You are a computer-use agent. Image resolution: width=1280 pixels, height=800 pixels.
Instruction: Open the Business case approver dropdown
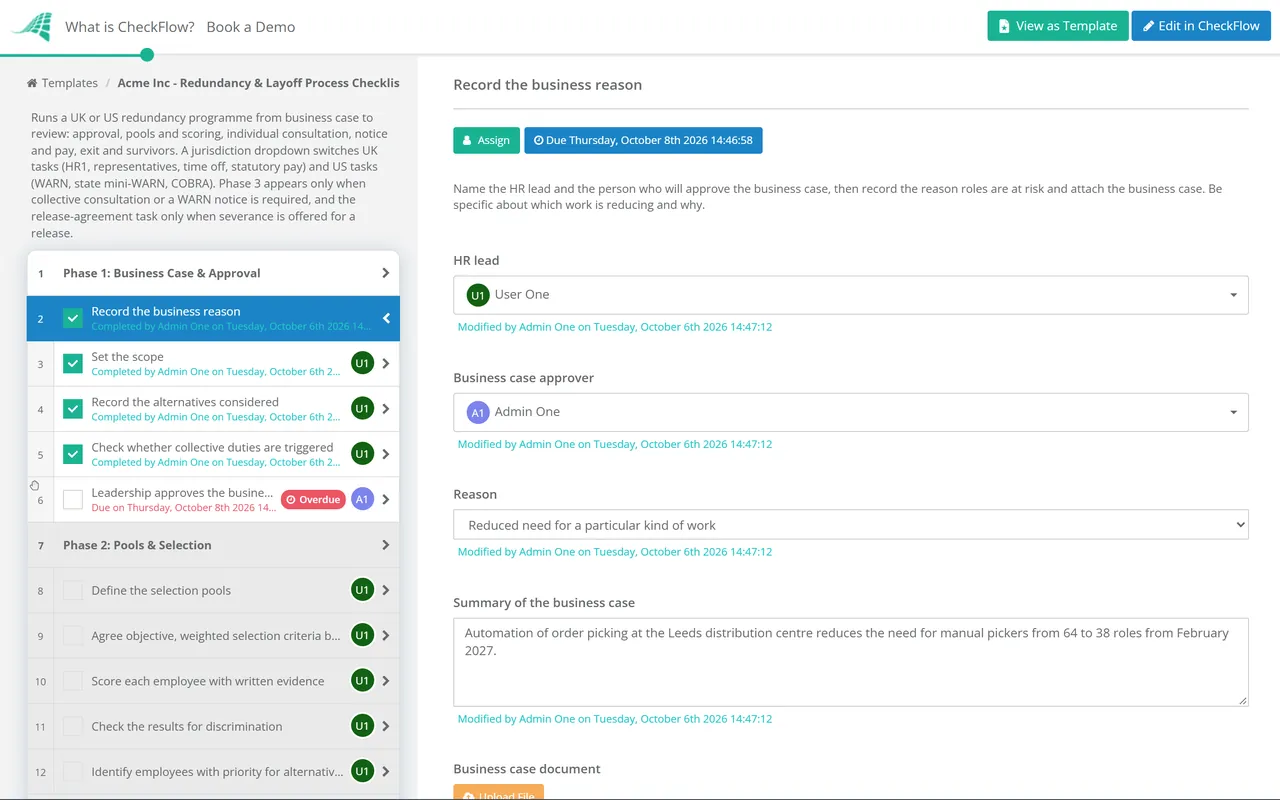[851, 412]
